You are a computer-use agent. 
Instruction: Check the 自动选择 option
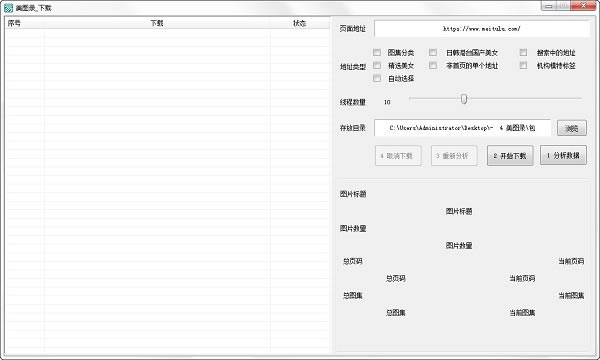(377, 78)
